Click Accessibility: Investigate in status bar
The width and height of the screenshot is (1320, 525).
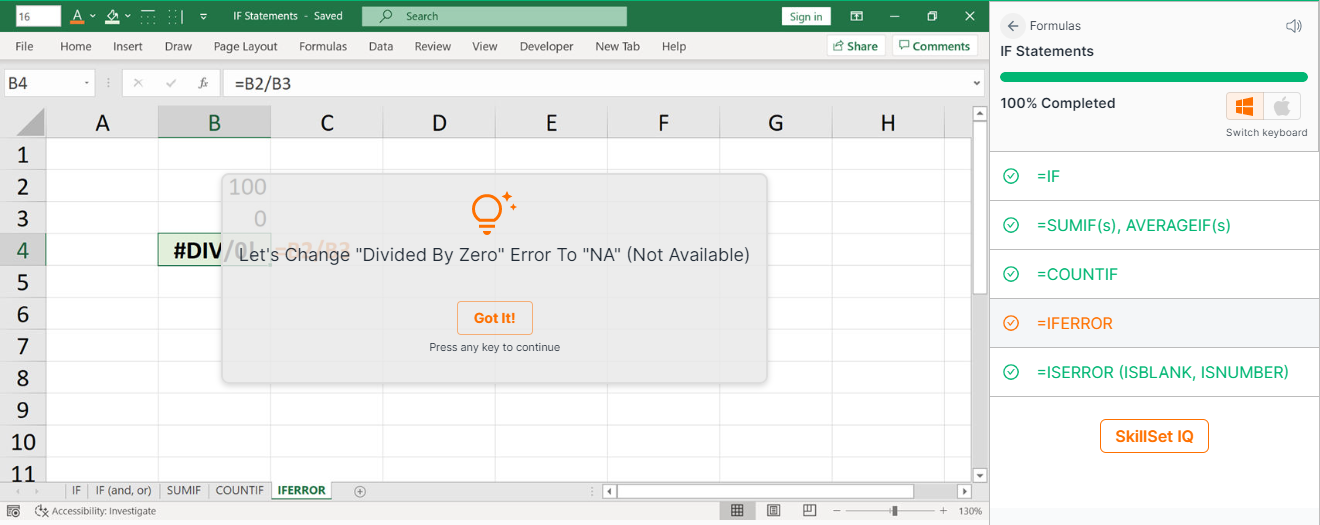point(96,511)
